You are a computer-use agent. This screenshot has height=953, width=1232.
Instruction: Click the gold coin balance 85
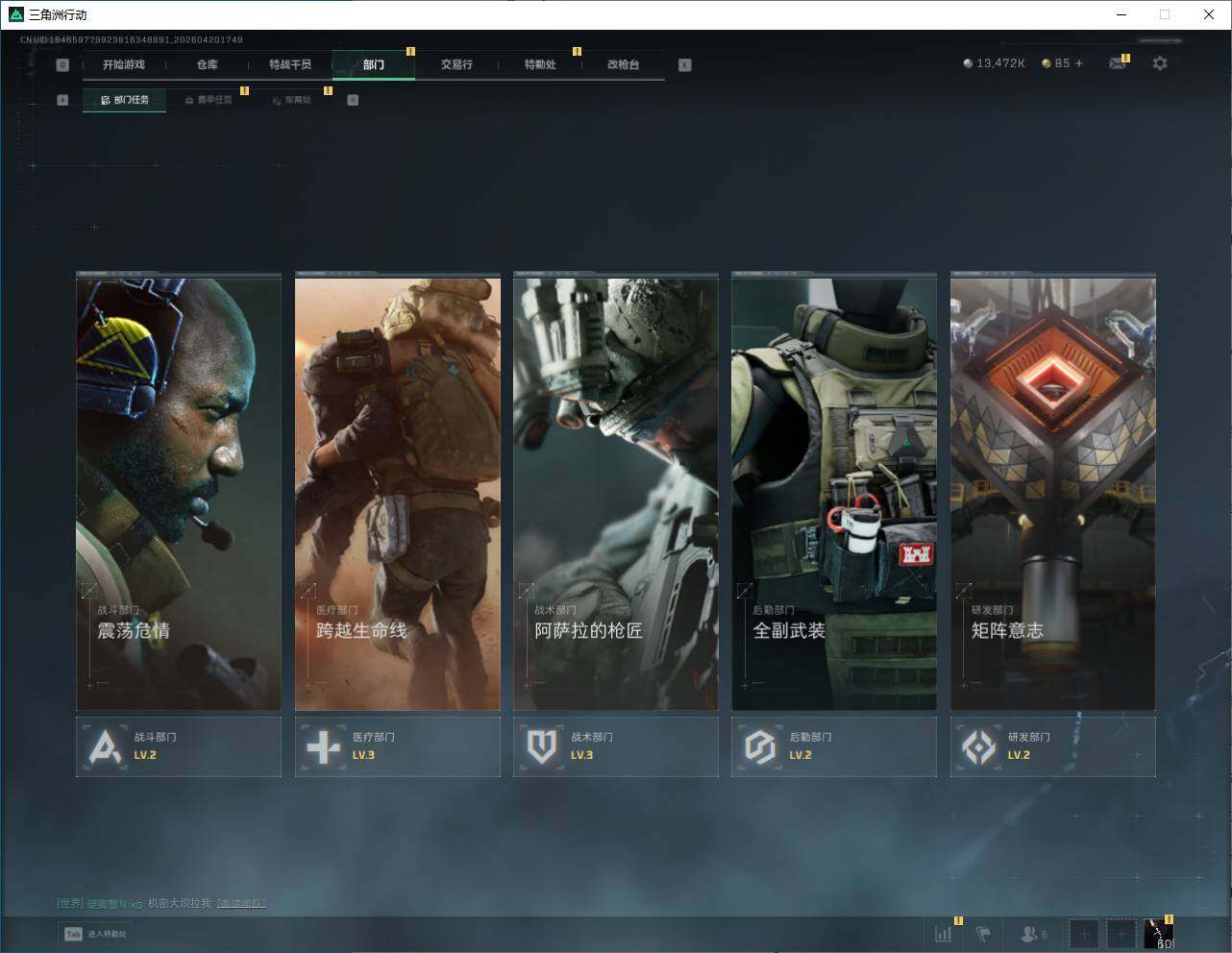[x=1055, y=63]
